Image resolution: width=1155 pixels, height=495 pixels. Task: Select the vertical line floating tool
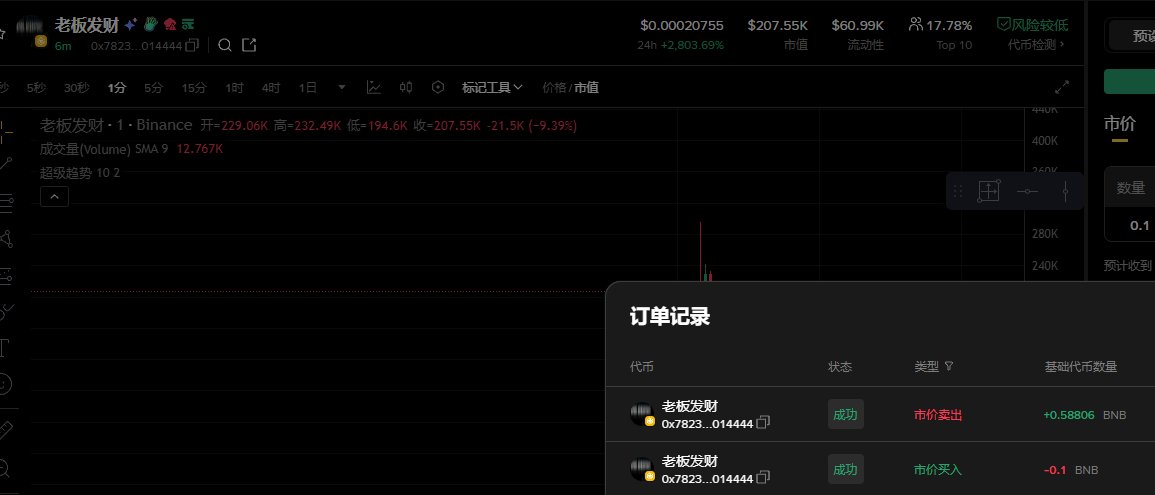tap(1065, 192)
